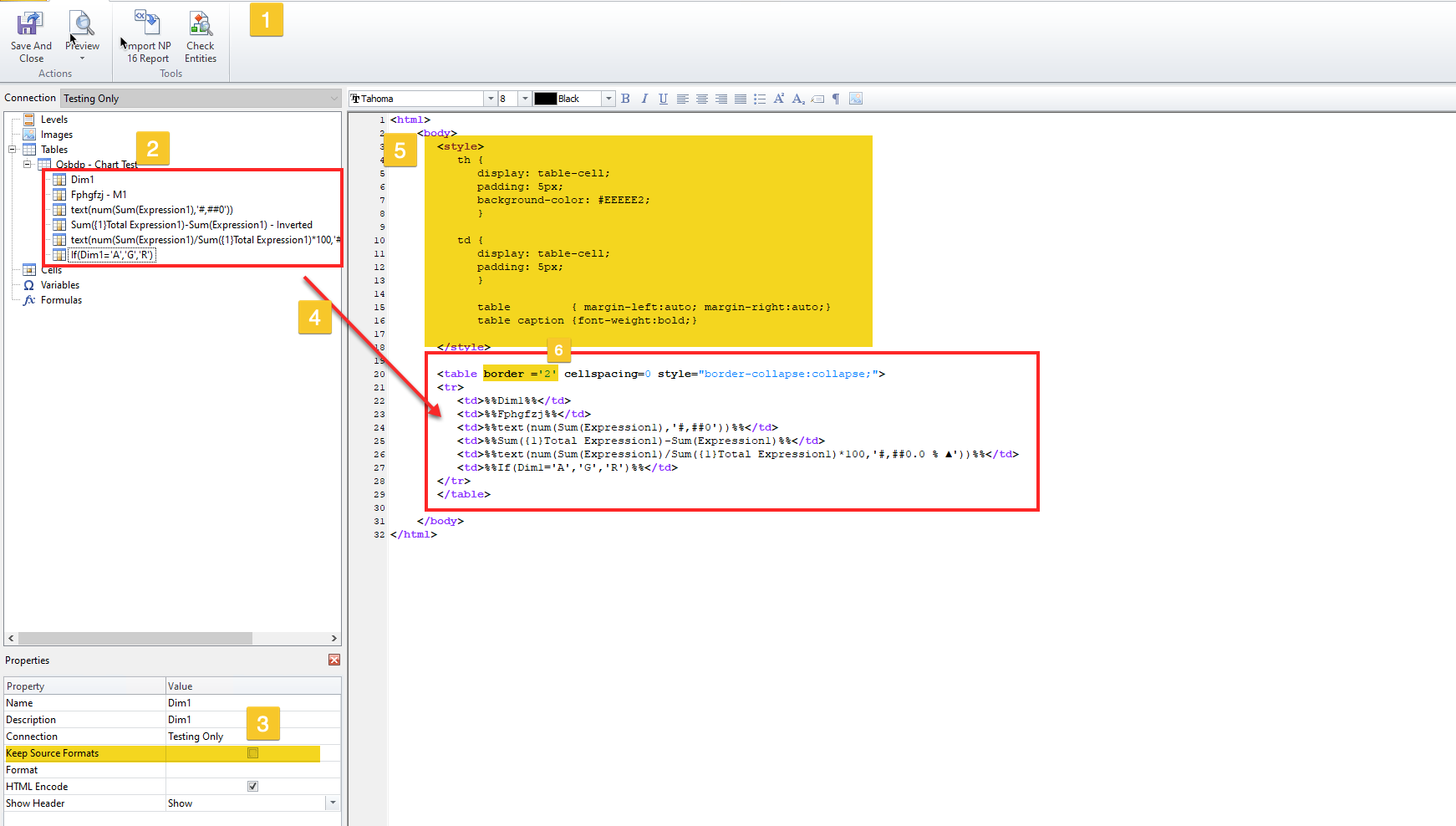
Task: Click the insert image toolbar icon
Action: click(856, 99)
